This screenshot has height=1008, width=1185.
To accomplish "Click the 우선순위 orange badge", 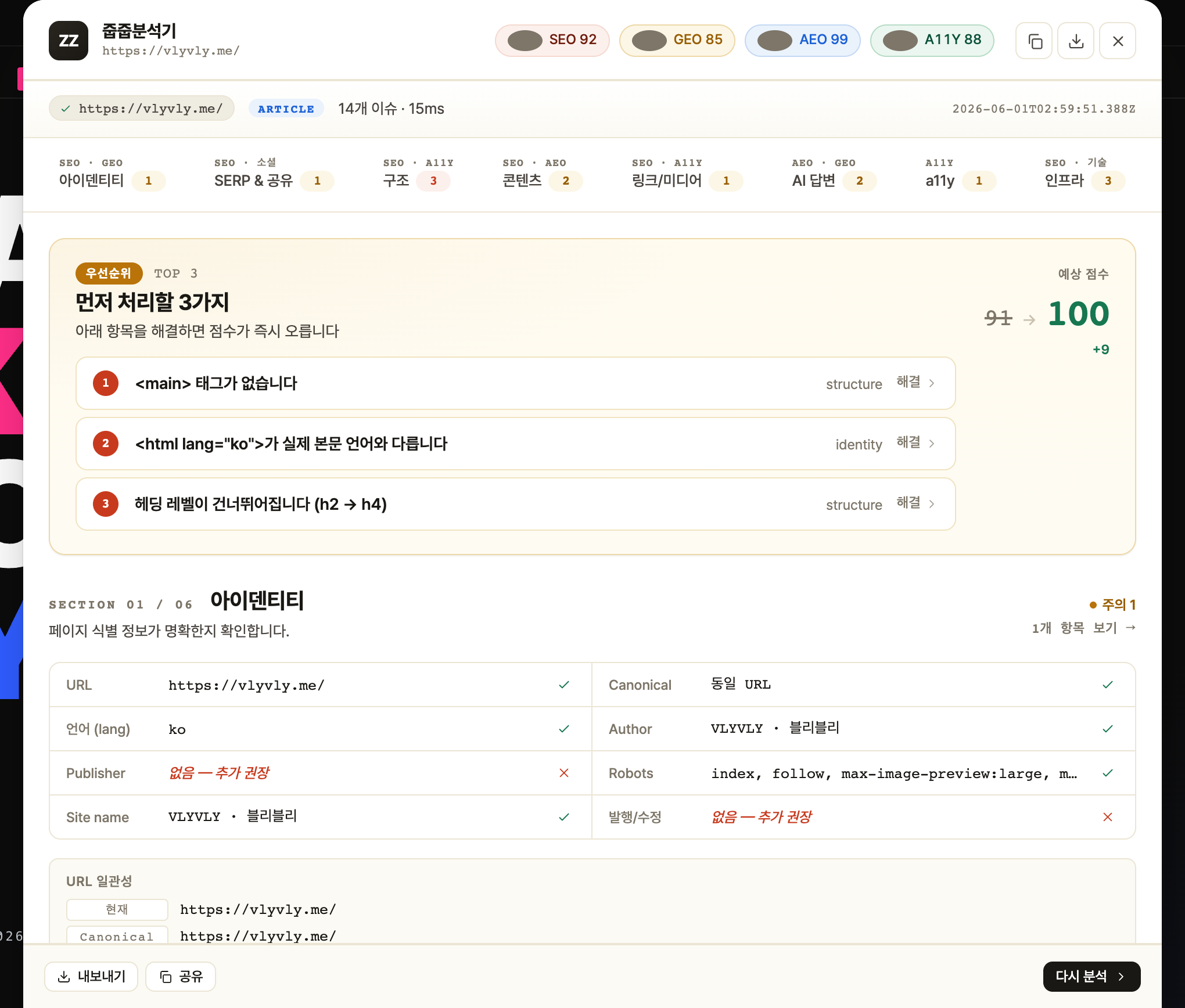I will click(109, 273).
